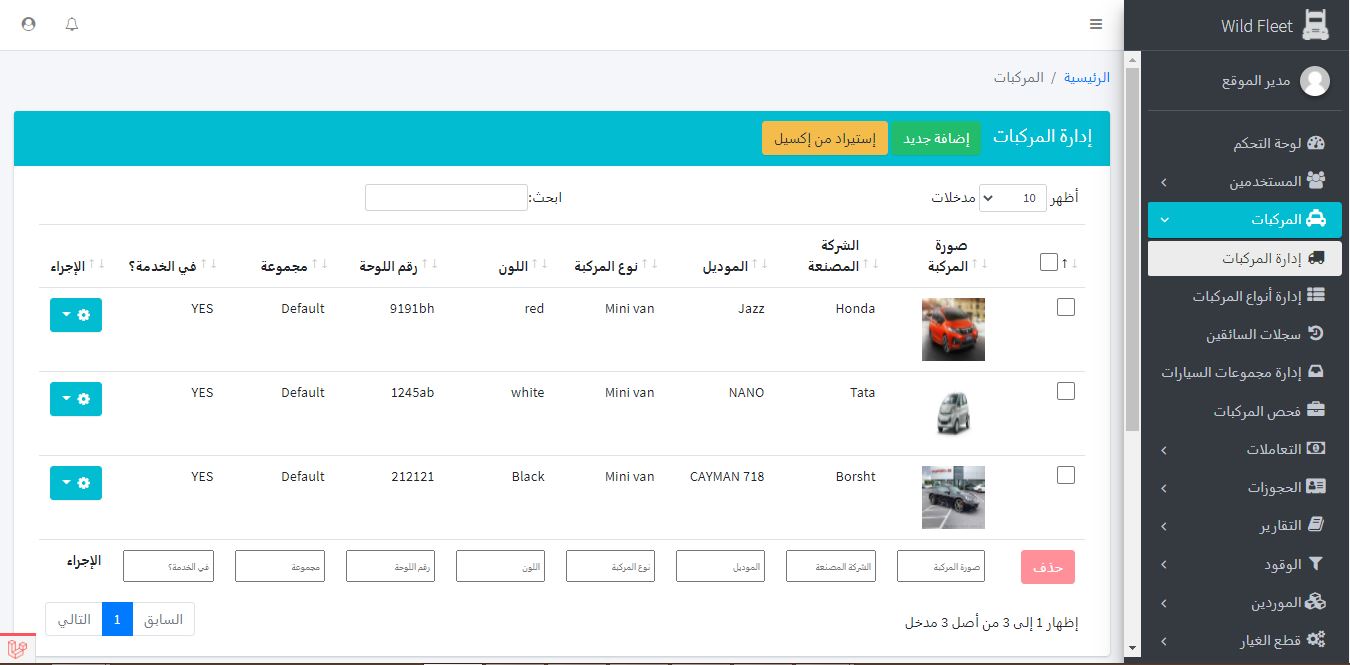Image resolution: width=1350 pixels, height=665 pixels.
Task: Click the Laravel debug bar icon
Action: pos(17,649)
